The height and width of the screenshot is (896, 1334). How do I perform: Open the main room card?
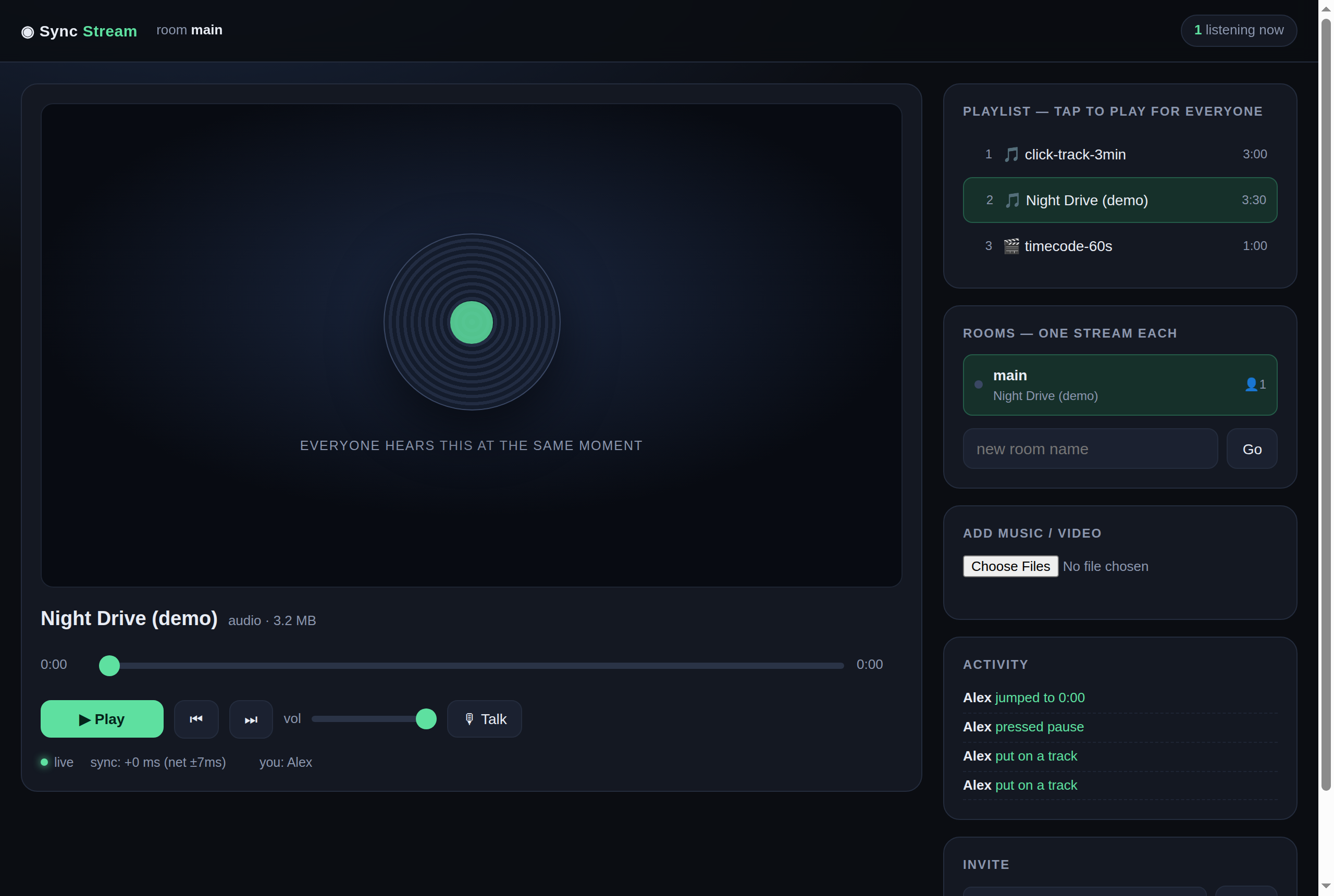[1120, 384]
